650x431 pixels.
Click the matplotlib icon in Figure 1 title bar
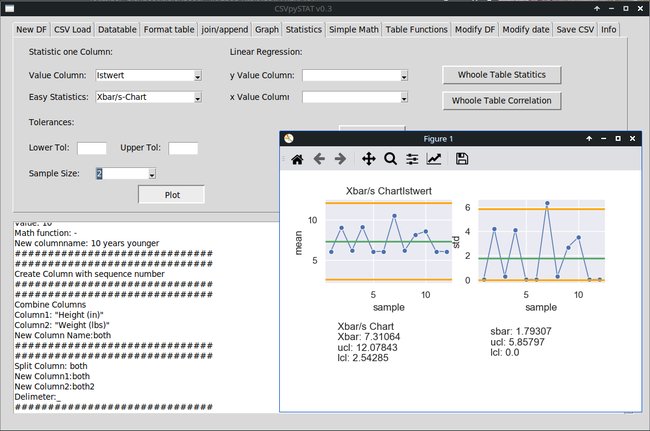(x=289, y=138)
